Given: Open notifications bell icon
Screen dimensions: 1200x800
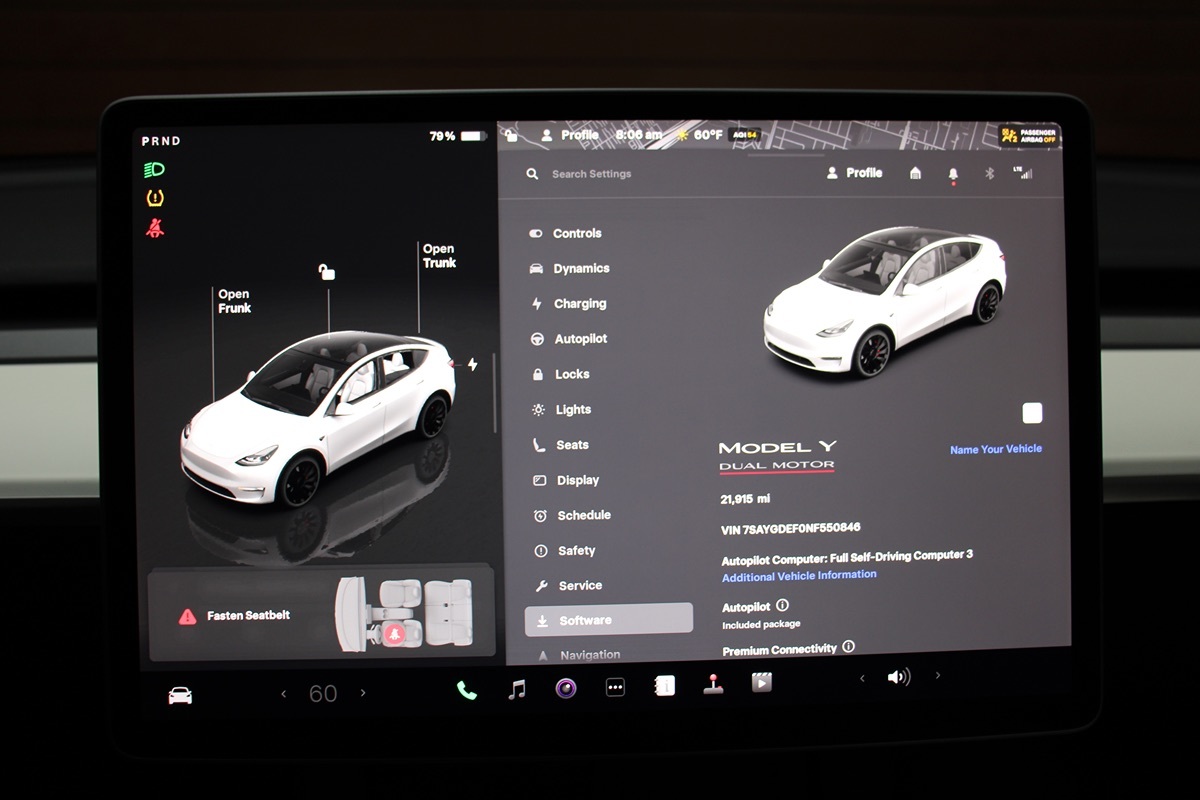Looking at the screenshot, I should (952, 174).
